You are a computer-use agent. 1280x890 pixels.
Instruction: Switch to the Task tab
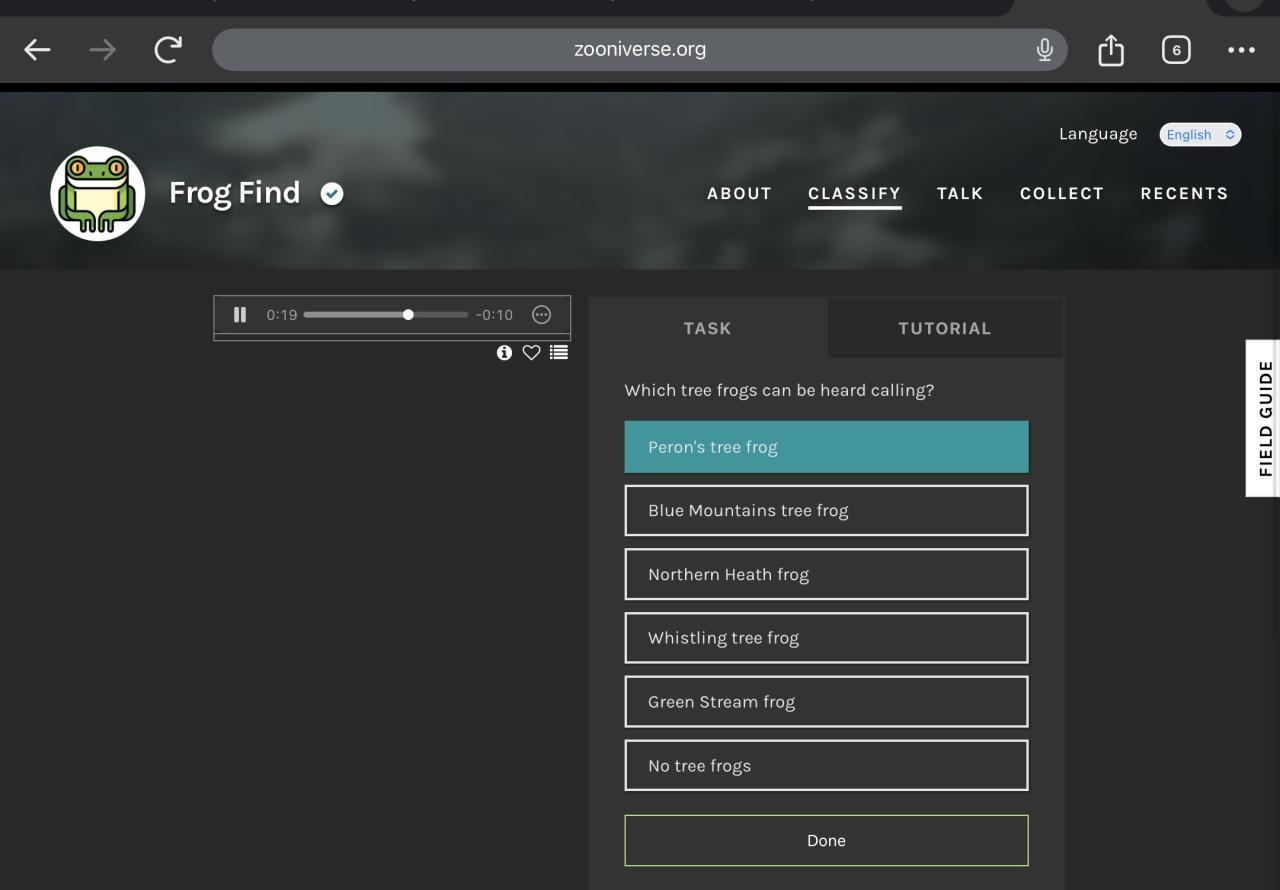point(708,328)
